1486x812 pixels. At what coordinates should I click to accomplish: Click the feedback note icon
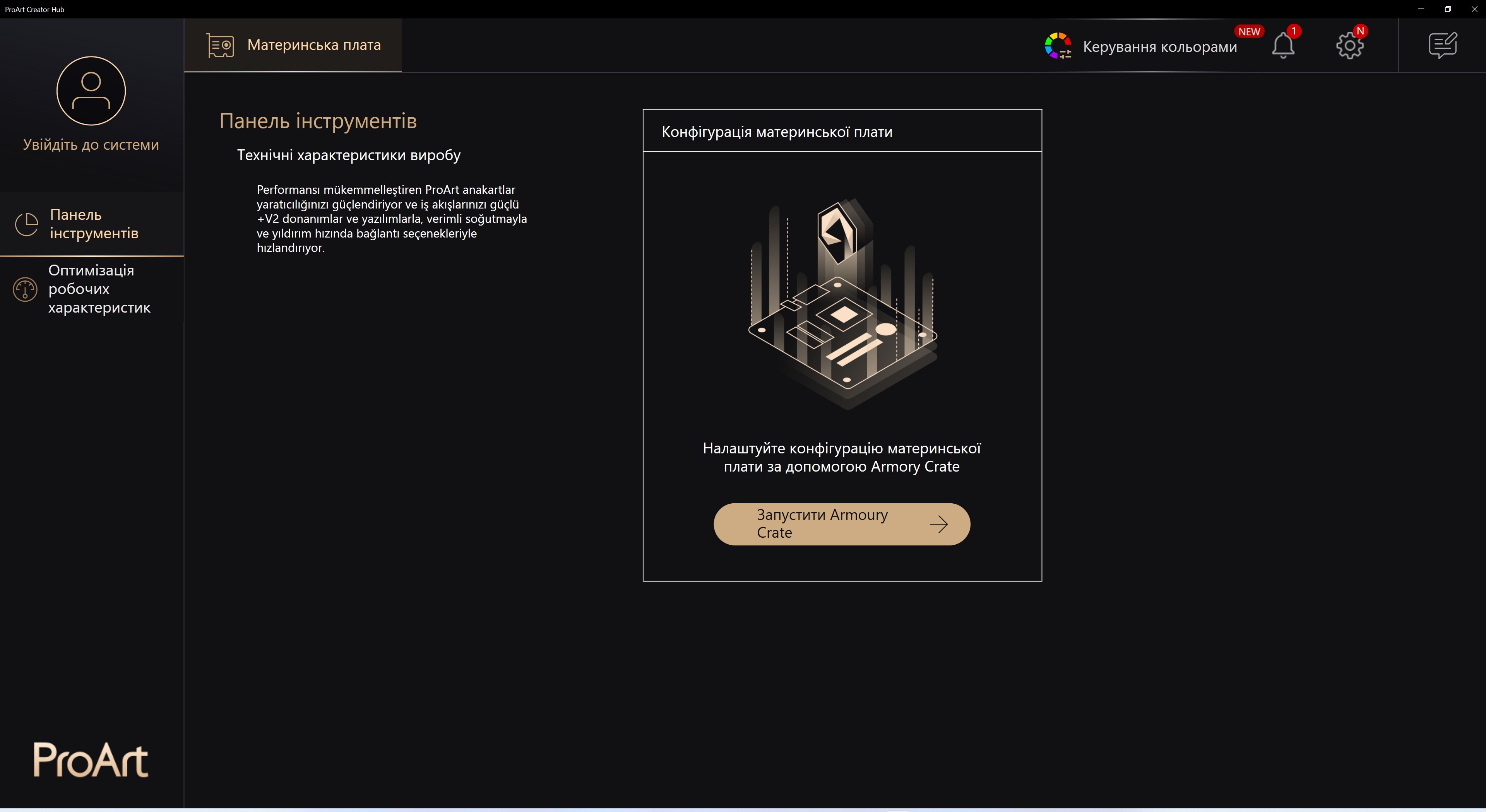[1443, 45]
